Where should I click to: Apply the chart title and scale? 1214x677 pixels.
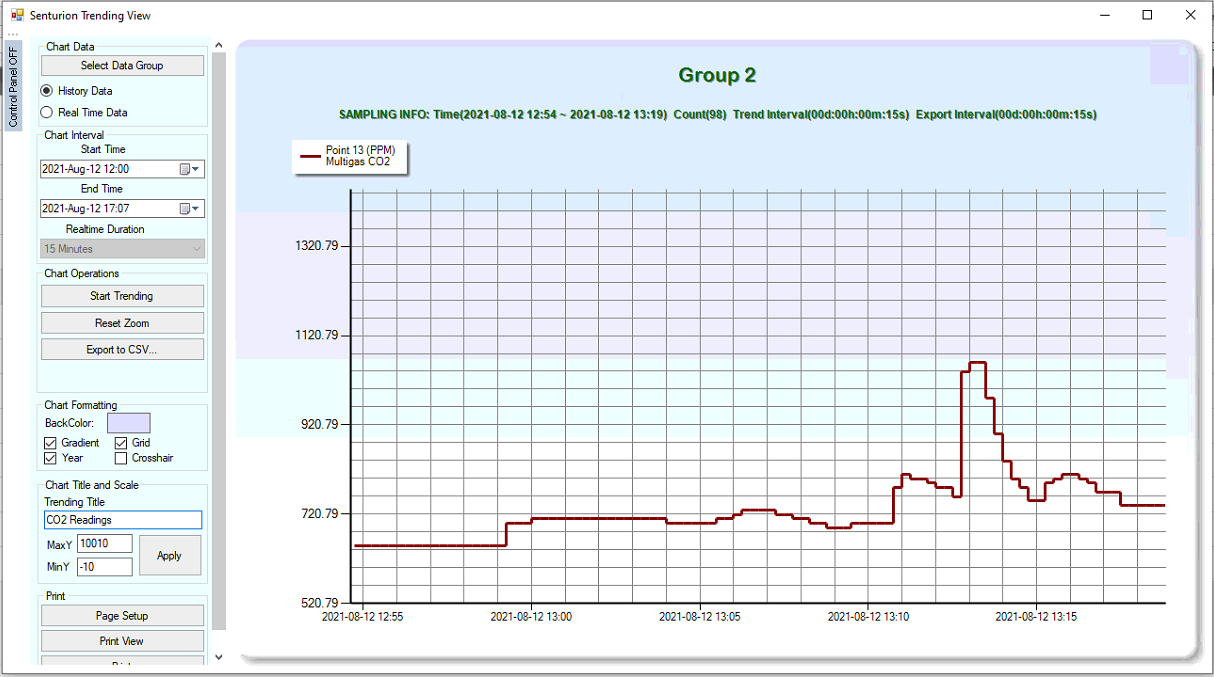pyautogui.click(x=169, y=555)
